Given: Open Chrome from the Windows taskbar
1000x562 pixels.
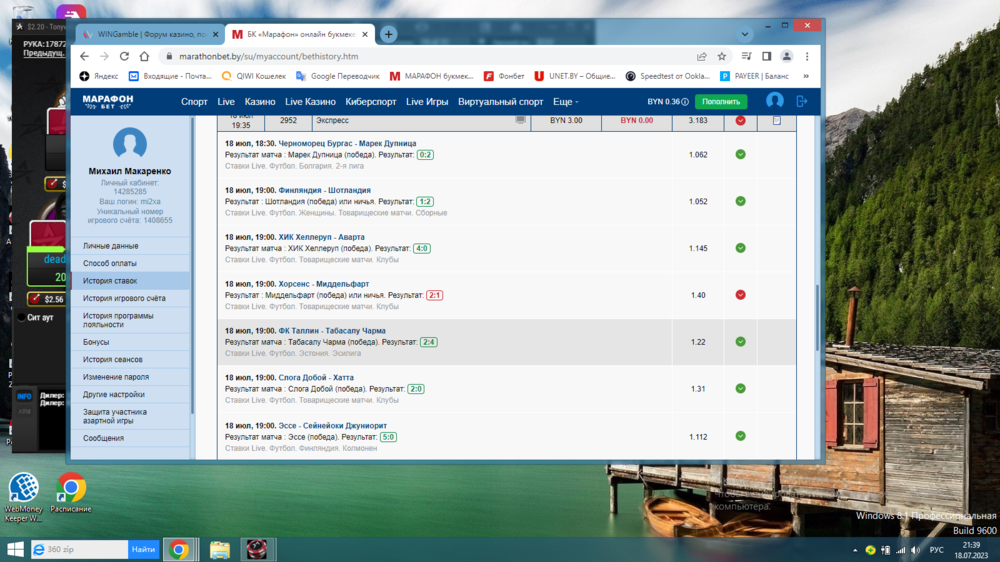Looking at the screenshot, I should (x=179, y=549).
